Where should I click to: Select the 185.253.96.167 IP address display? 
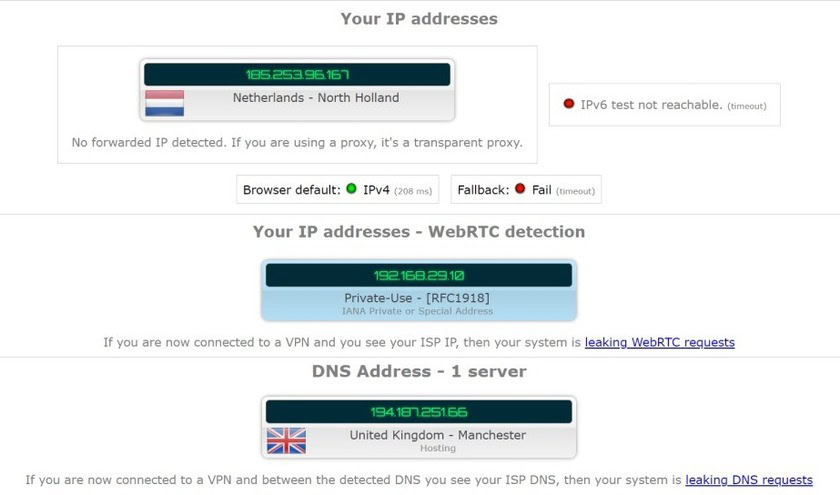pyautogui.click(x=298, y=74)
